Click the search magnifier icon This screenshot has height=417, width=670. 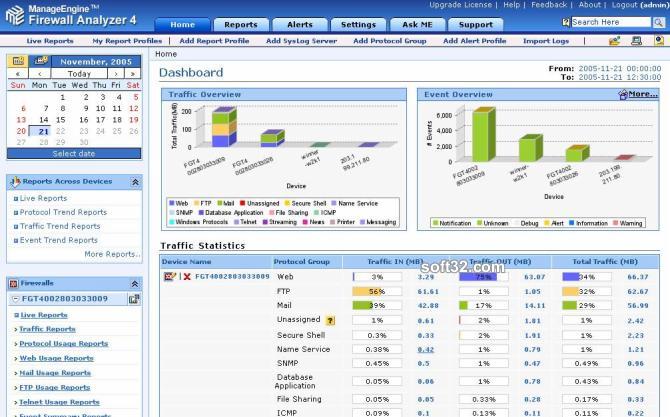tap(658, 22)
